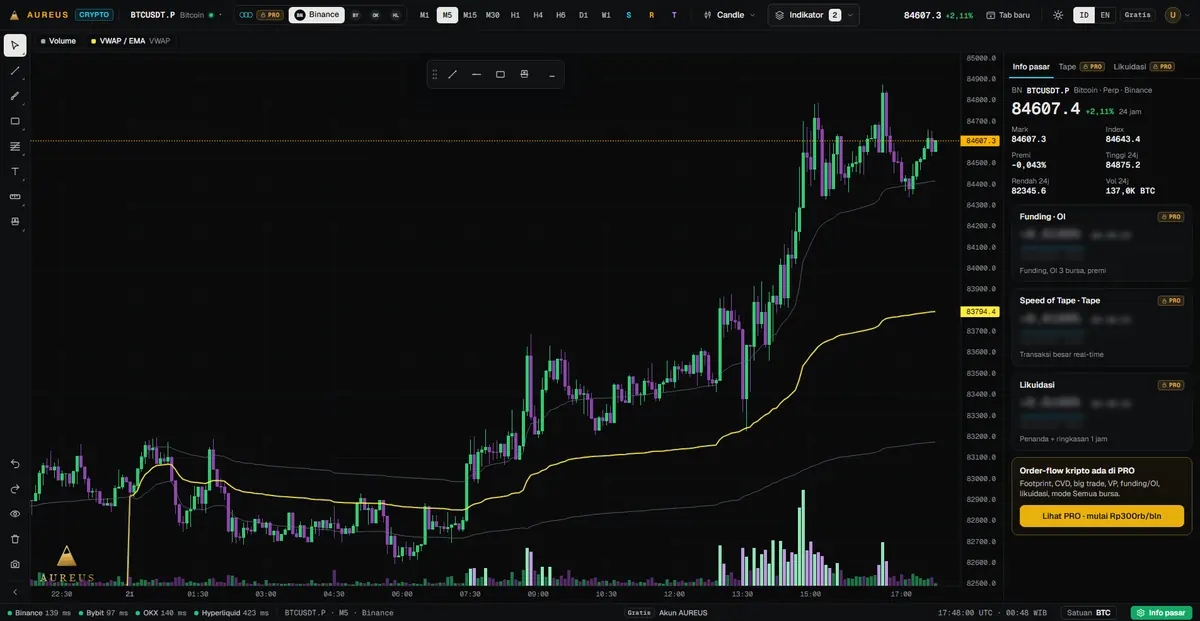
Task: Switch timeframe to D1
Action: tap(584, 15)
